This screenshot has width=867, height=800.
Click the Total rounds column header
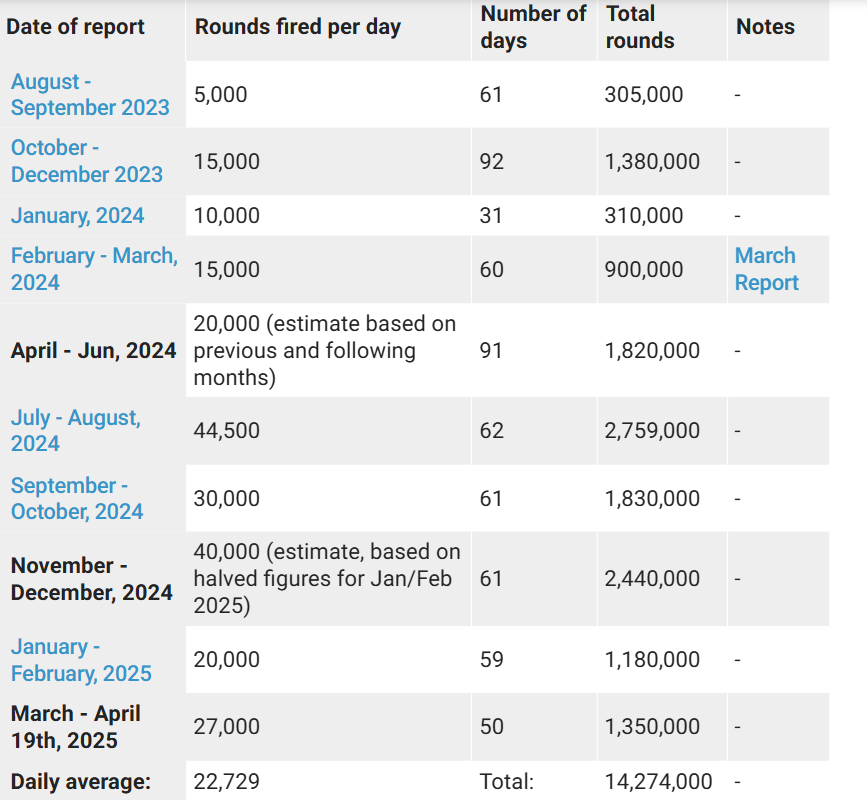tap(640, 27)
